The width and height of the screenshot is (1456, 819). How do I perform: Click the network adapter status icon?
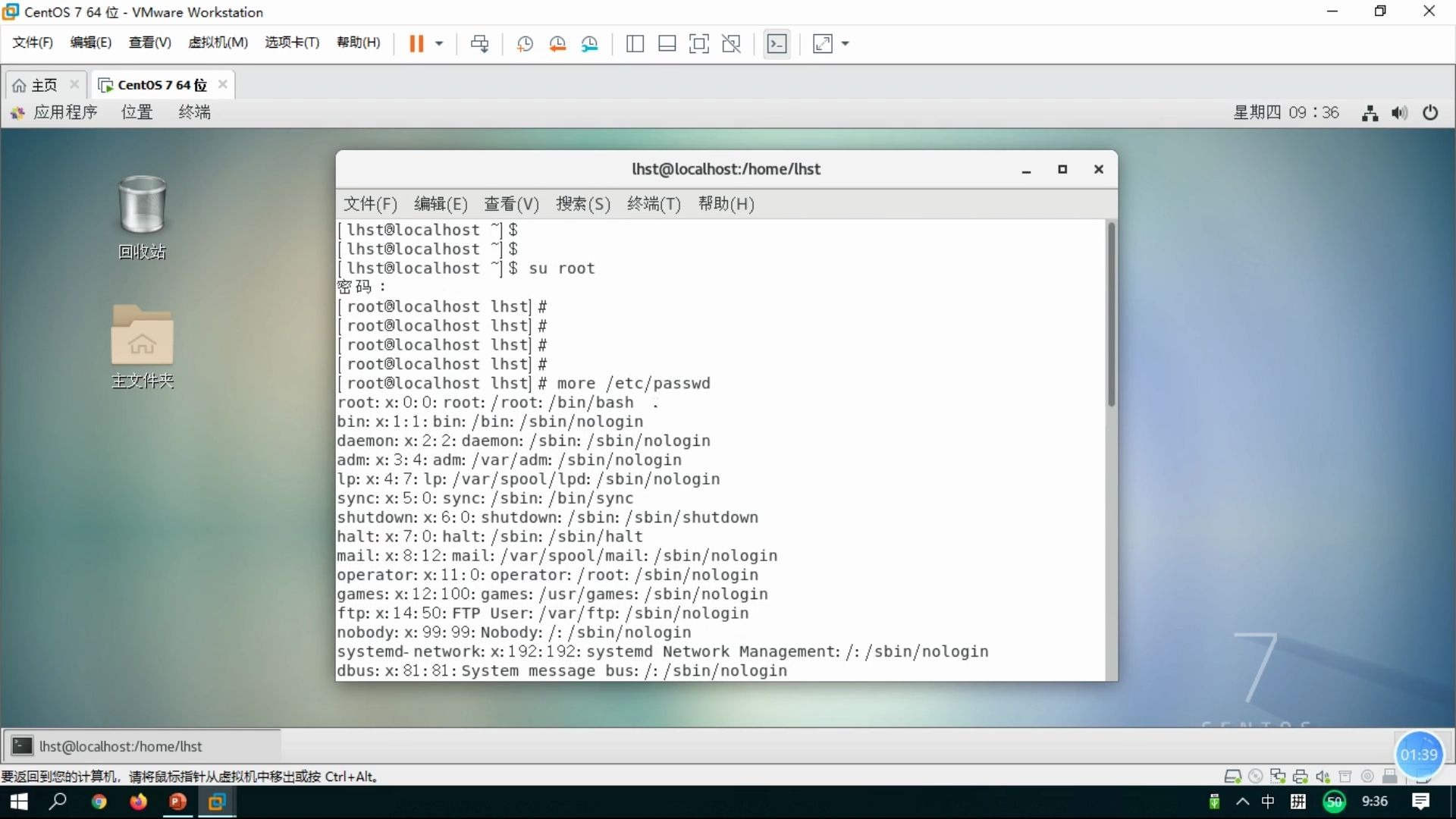[1278, 777]
